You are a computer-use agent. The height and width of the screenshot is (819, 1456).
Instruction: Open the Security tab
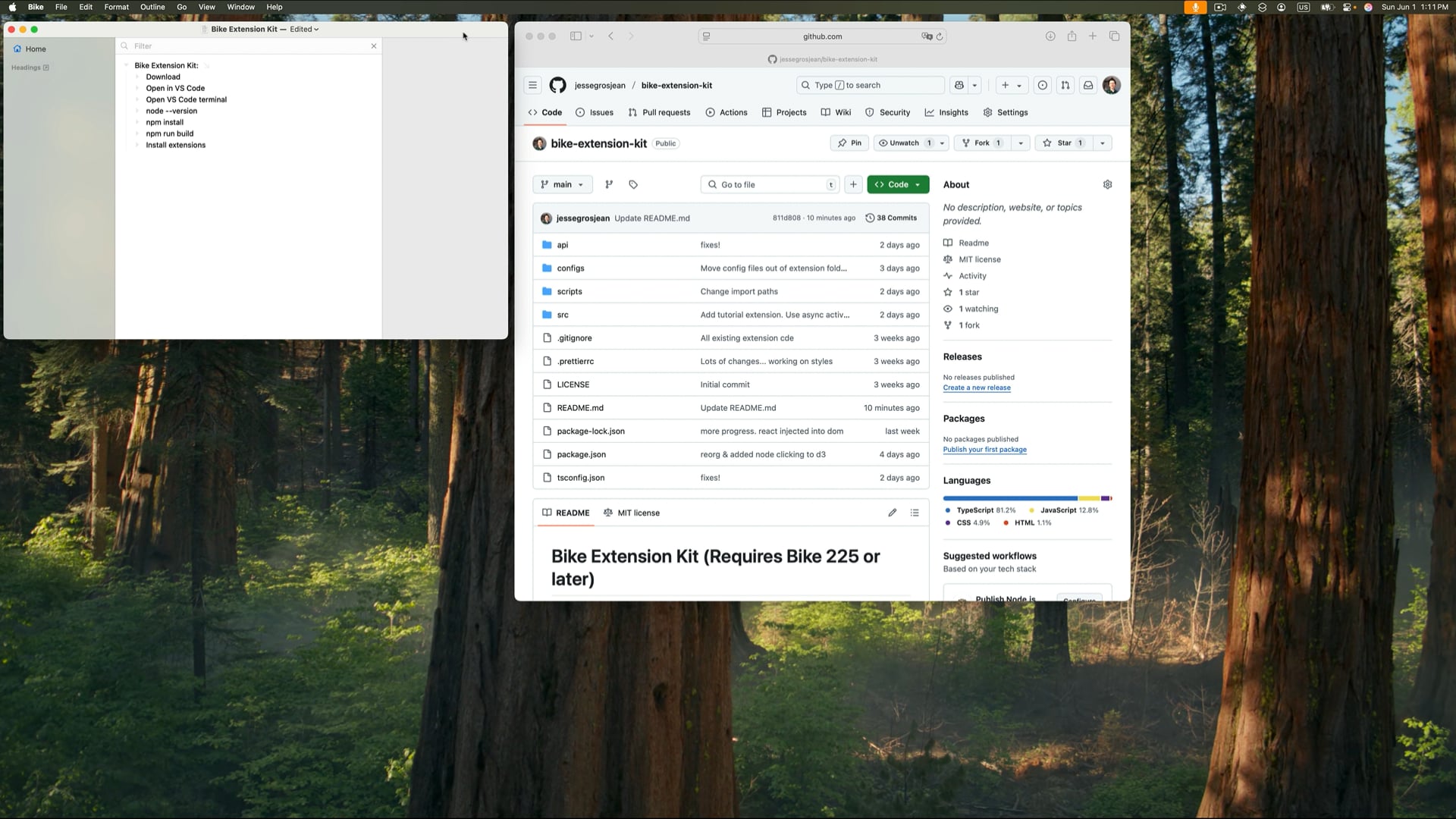click(x=888, y=112)
